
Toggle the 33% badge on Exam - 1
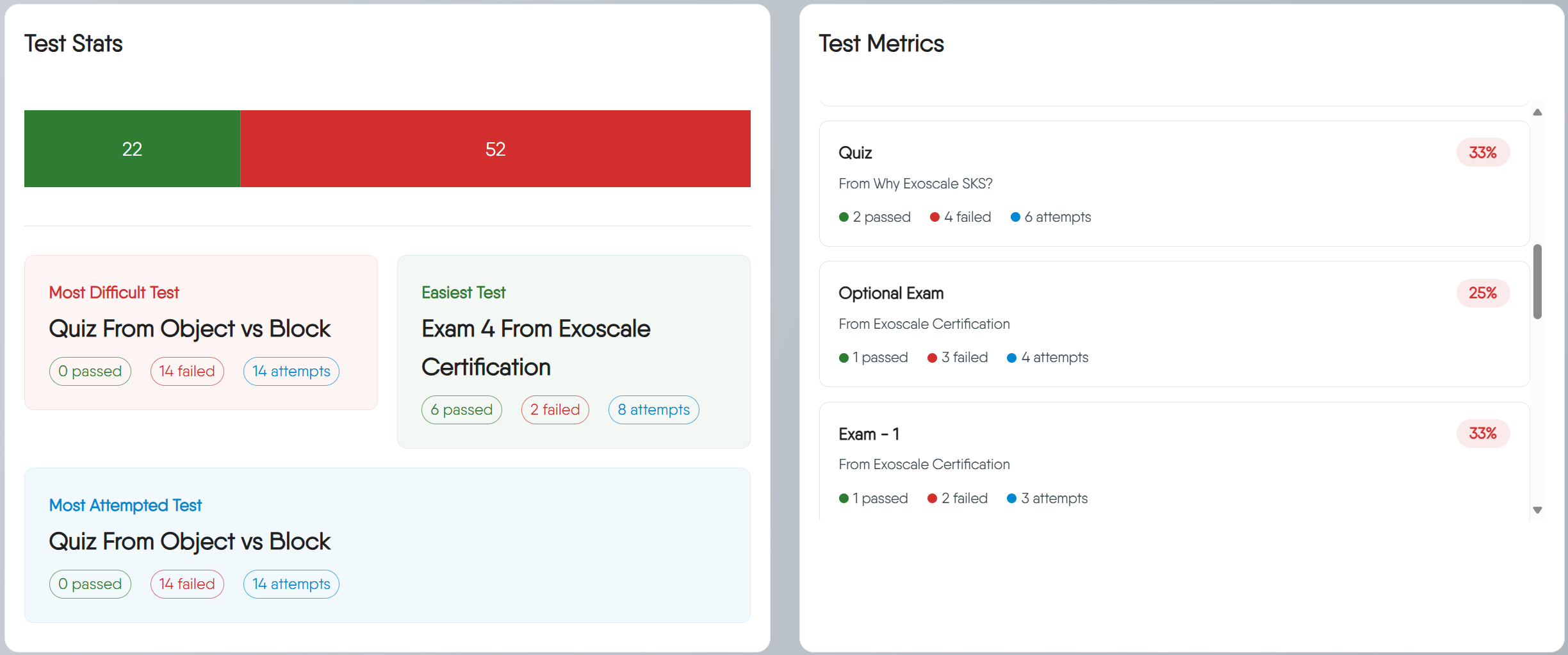point(1483,433)
